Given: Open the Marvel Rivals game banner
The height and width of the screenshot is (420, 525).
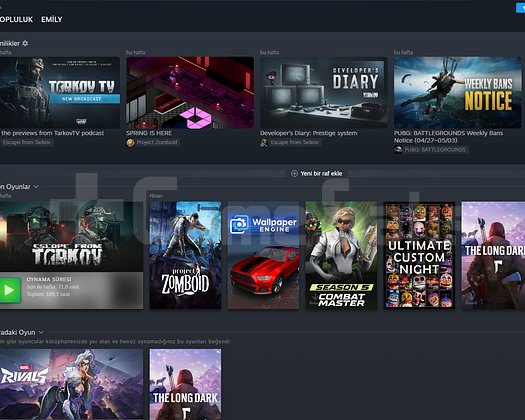Looking at the screenshot, I should (x=71, y=384).
